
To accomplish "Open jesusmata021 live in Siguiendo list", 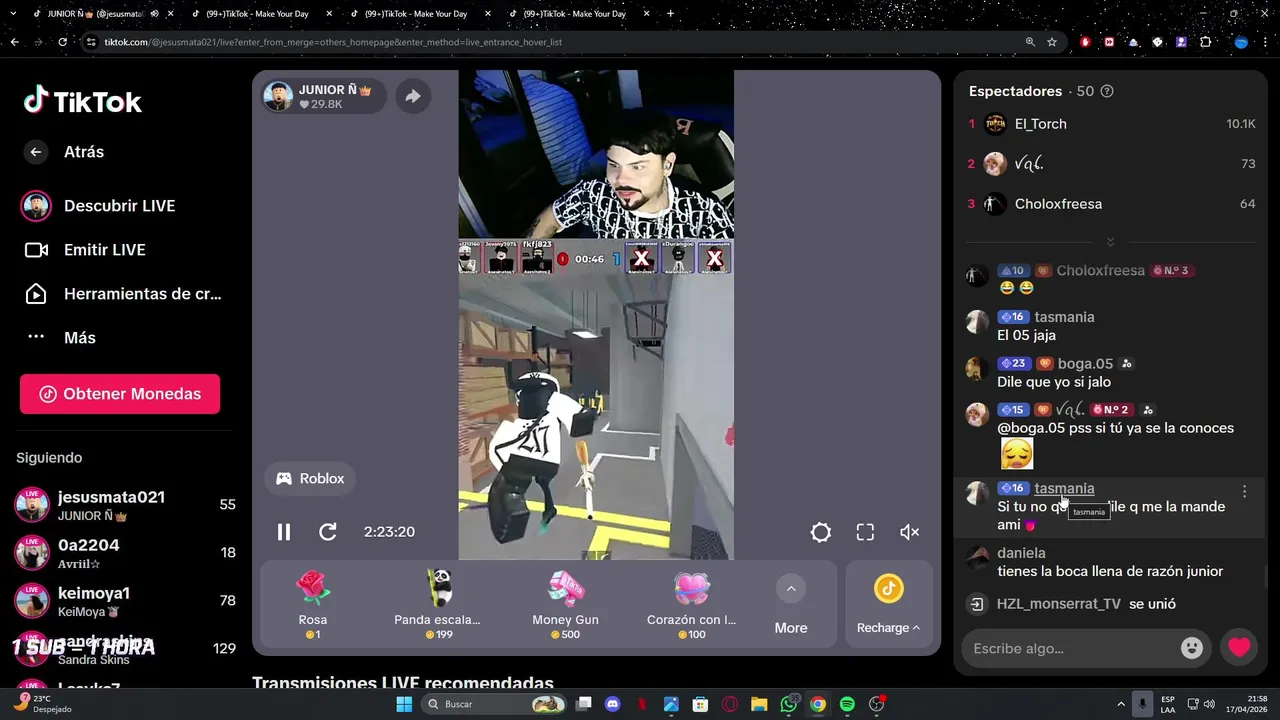I will pos(125,504).
